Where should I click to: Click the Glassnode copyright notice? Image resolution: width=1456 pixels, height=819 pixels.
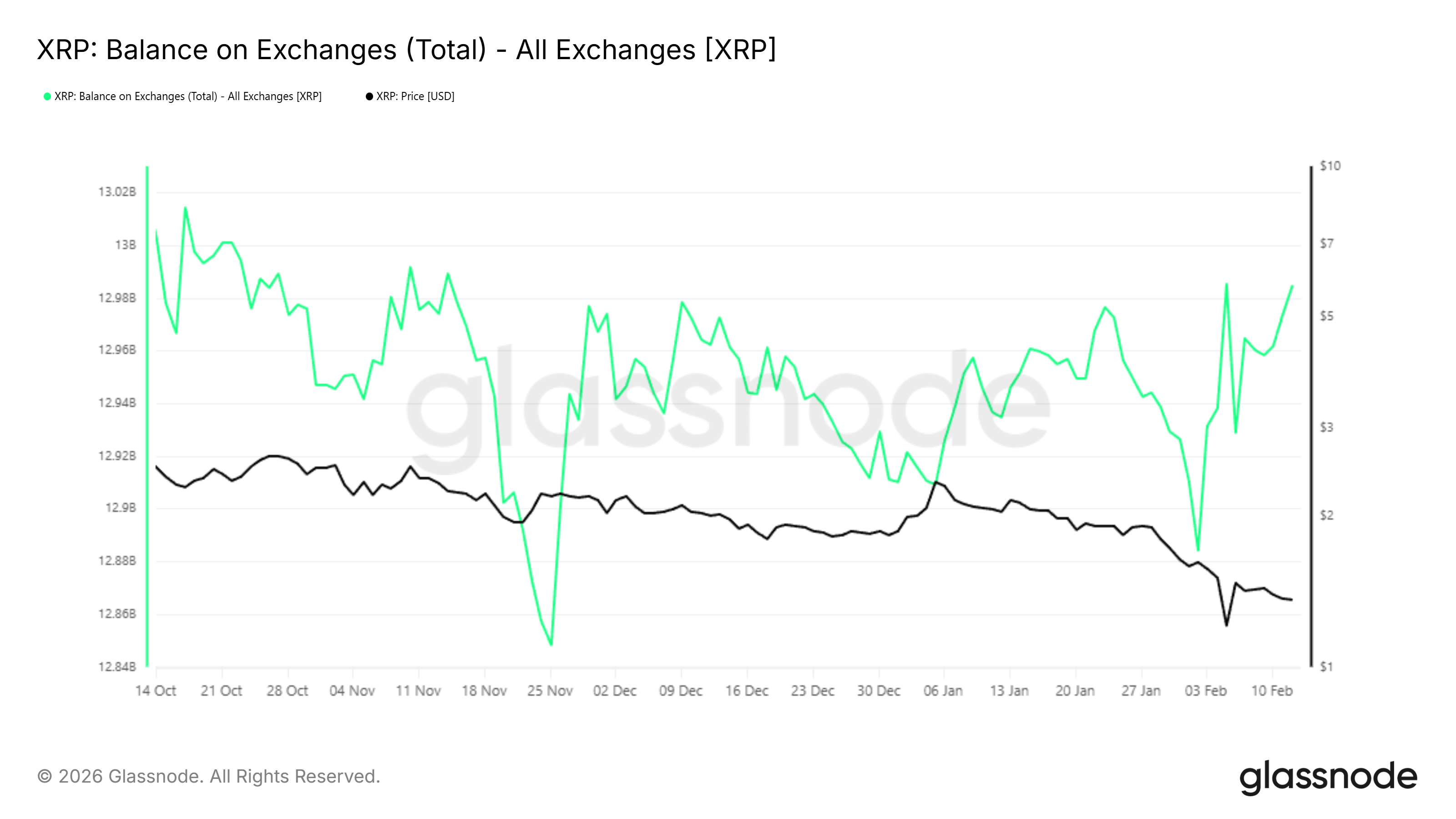208,777
